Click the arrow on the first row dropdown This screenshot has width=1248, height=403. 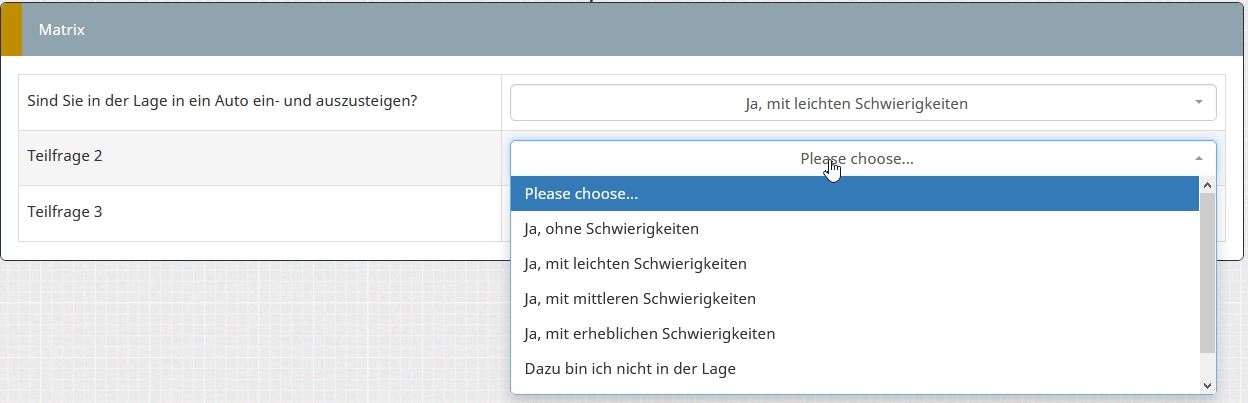pos(1198,103)
